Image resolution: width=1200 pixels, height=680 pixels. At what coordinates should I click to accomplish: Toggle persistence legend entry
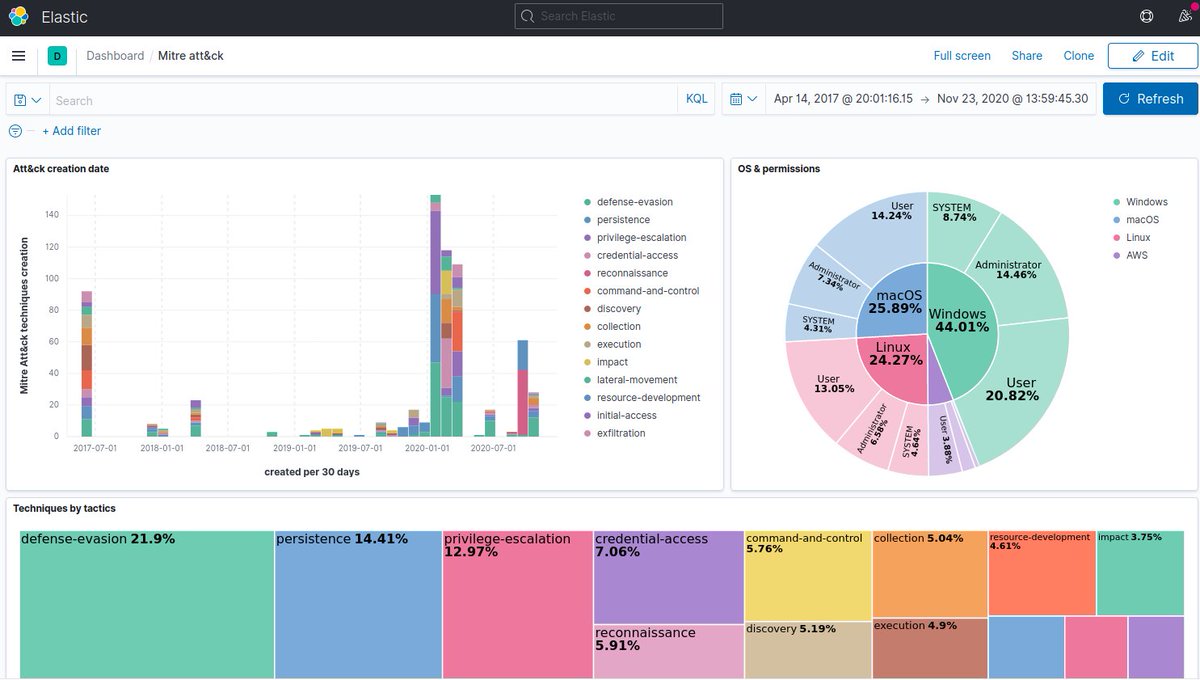(x=623, y=220)
